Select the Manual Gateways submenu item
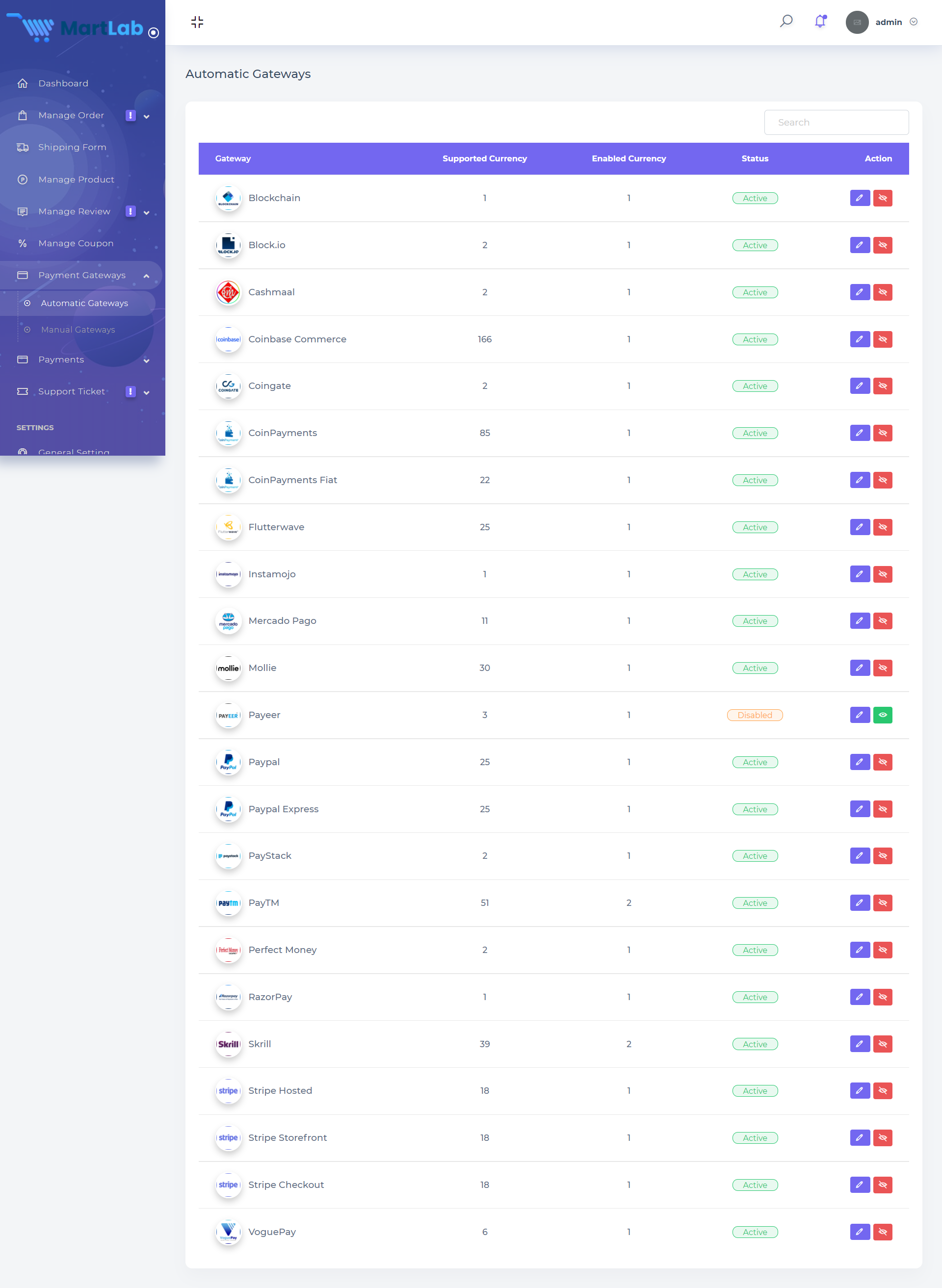 point(78,330)
